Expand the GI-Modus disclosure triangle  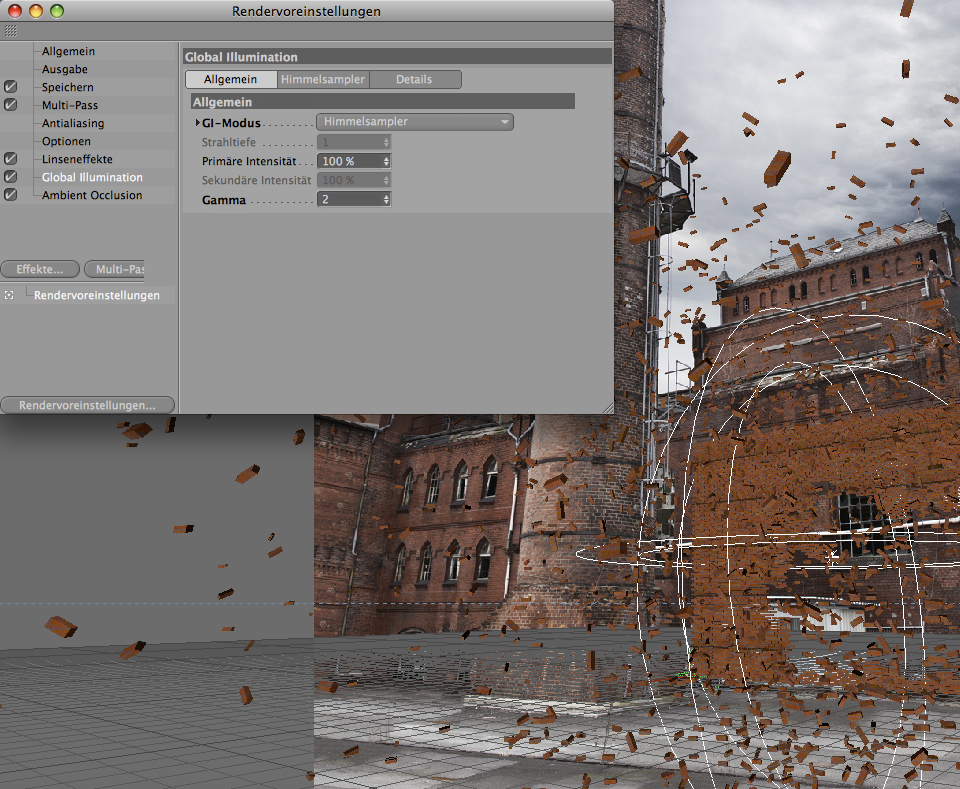(197, 123)
